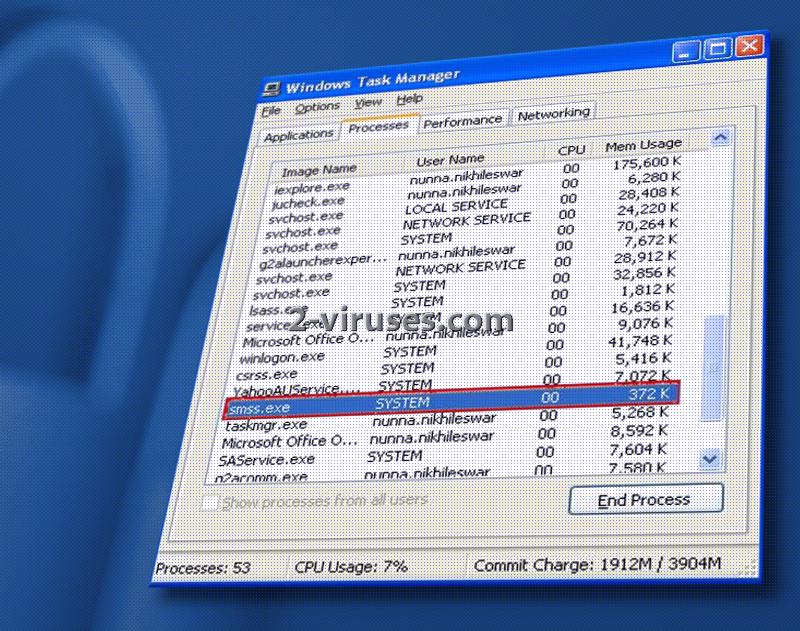Screen dimensions: 800x631
Task: Select the g2acomm.exe process row
Action: coord(439,473)
